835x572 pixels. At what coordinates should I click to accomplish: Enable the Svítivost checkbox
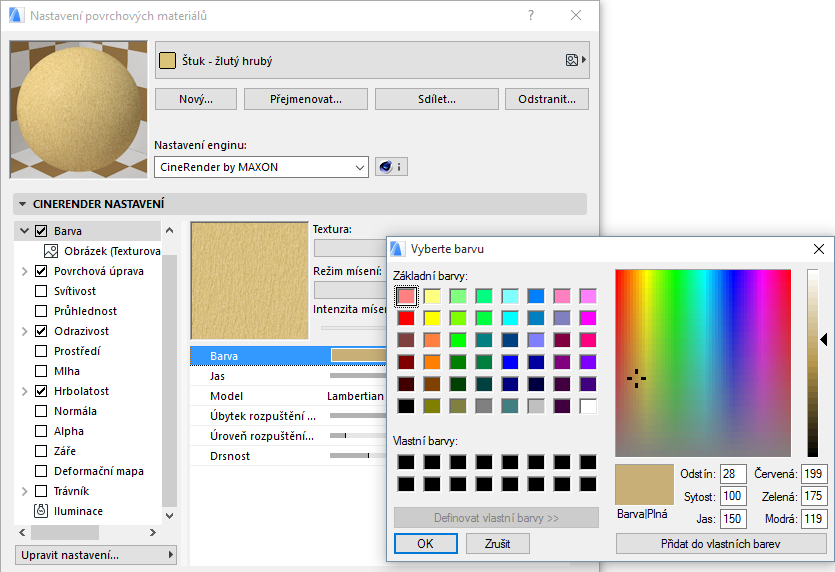click(x=41, y=291)
